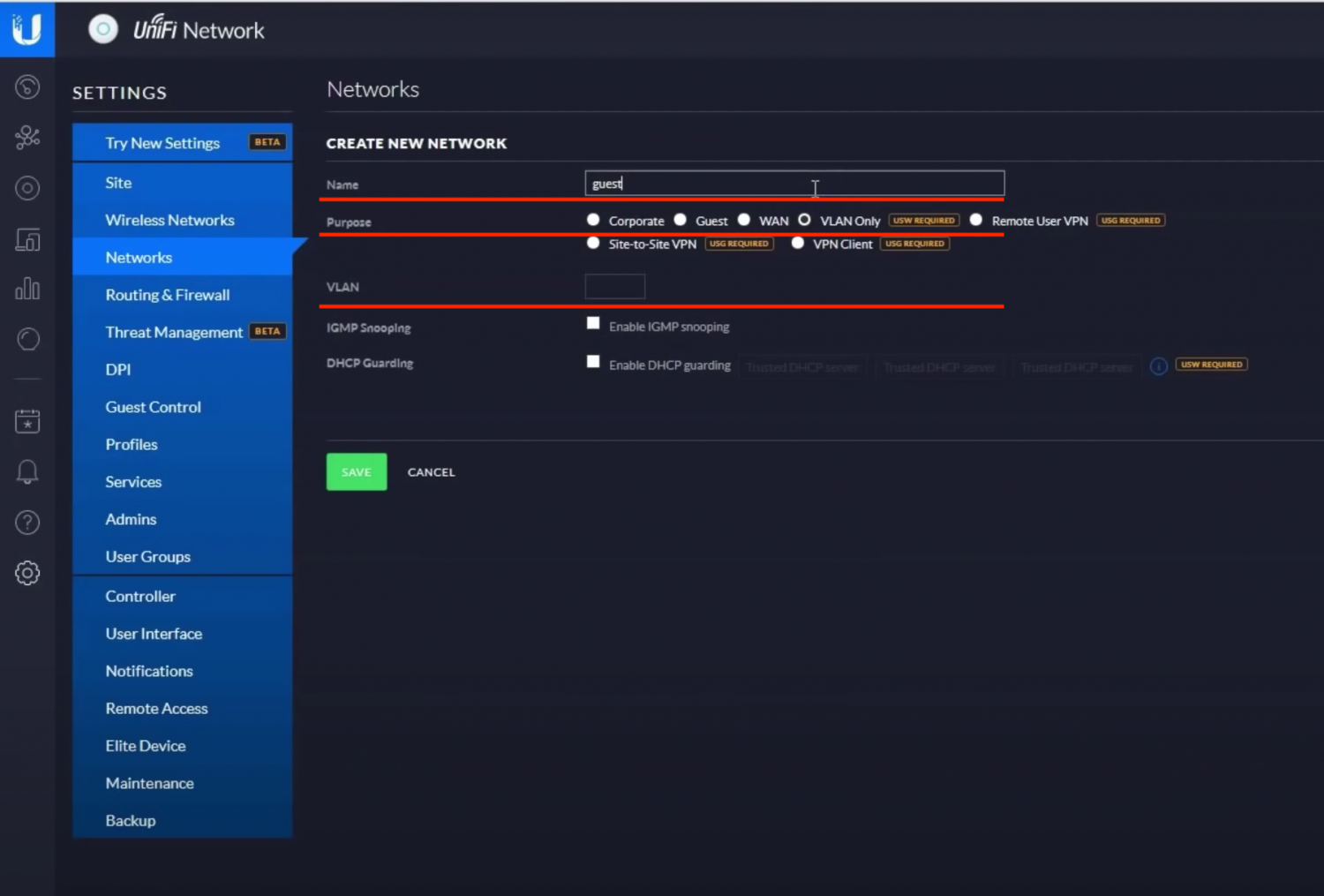Click the Settings gear icon
1324x896 pixels.
(x=27, y=573)
